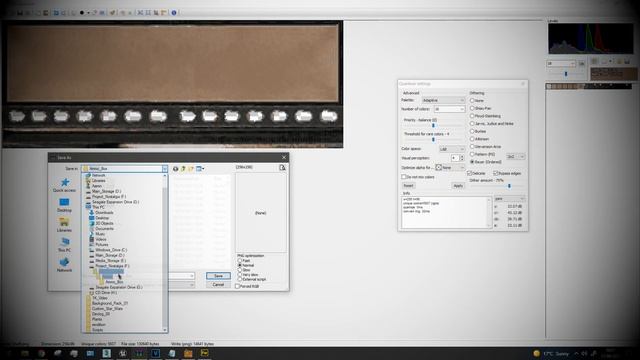The height and width of the screenshot is (360, 640).
Task: Click the Threshold for rare colors slider handle
Action: (433, 140)
